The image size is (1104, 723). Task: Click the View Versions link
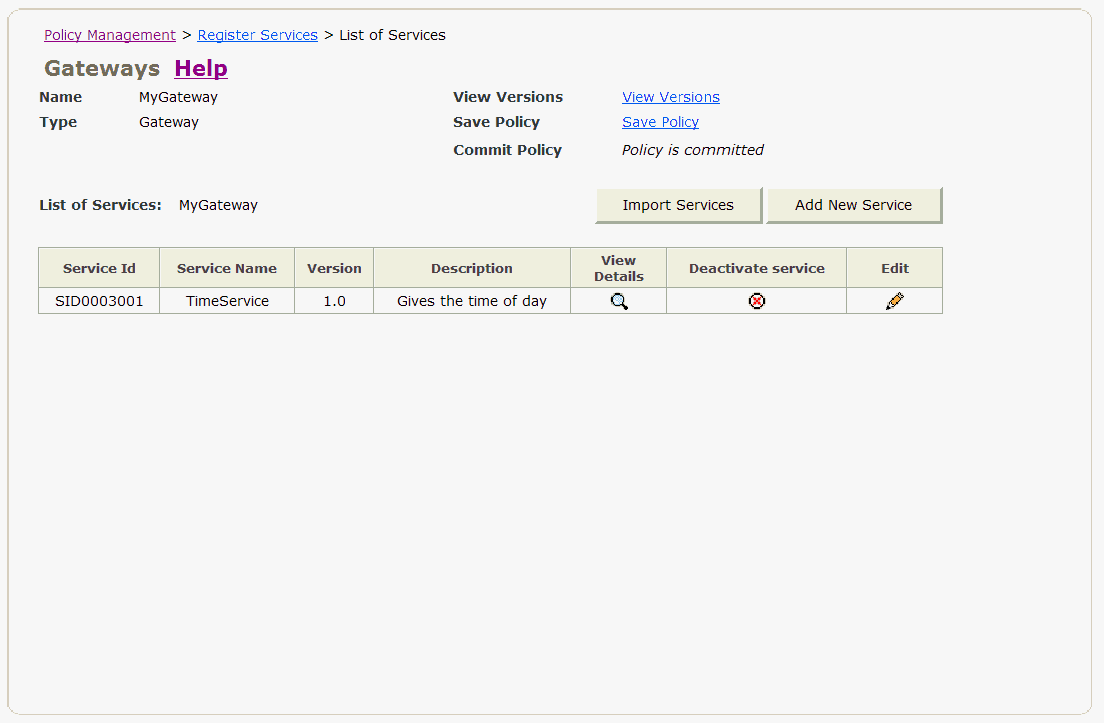[671, 97]
